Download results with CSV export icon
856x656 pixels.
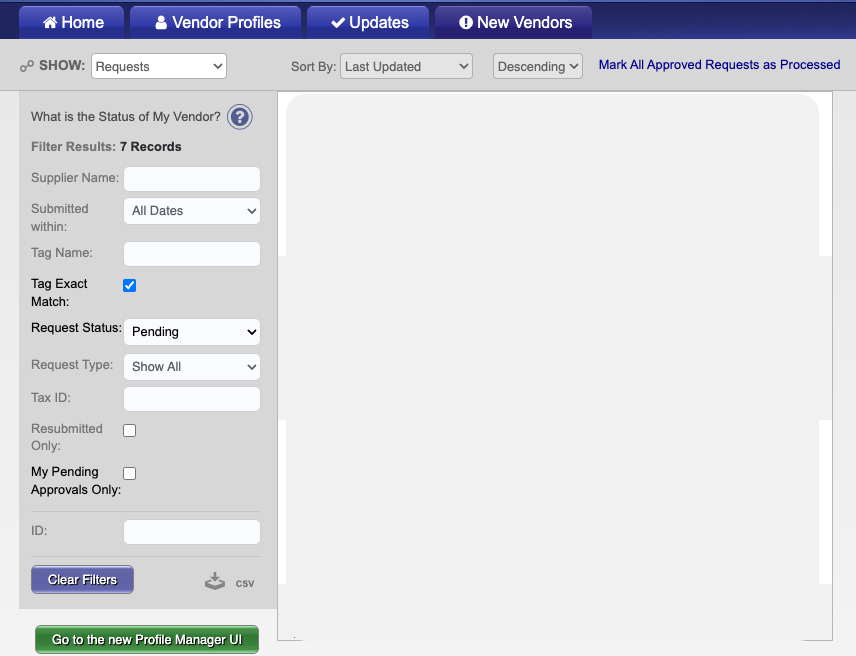pyautogui.click(x=215, y=581)
